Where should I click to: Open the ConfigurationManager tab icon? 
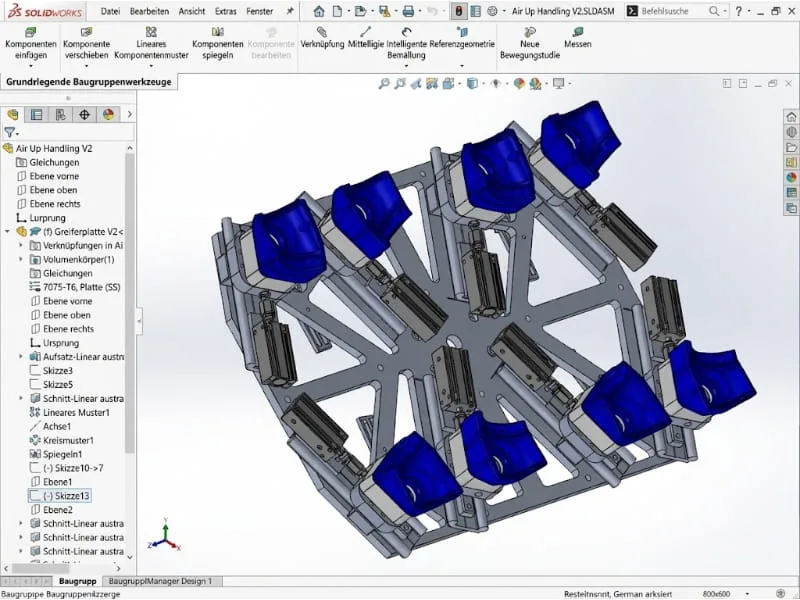(x=60, y=114)
